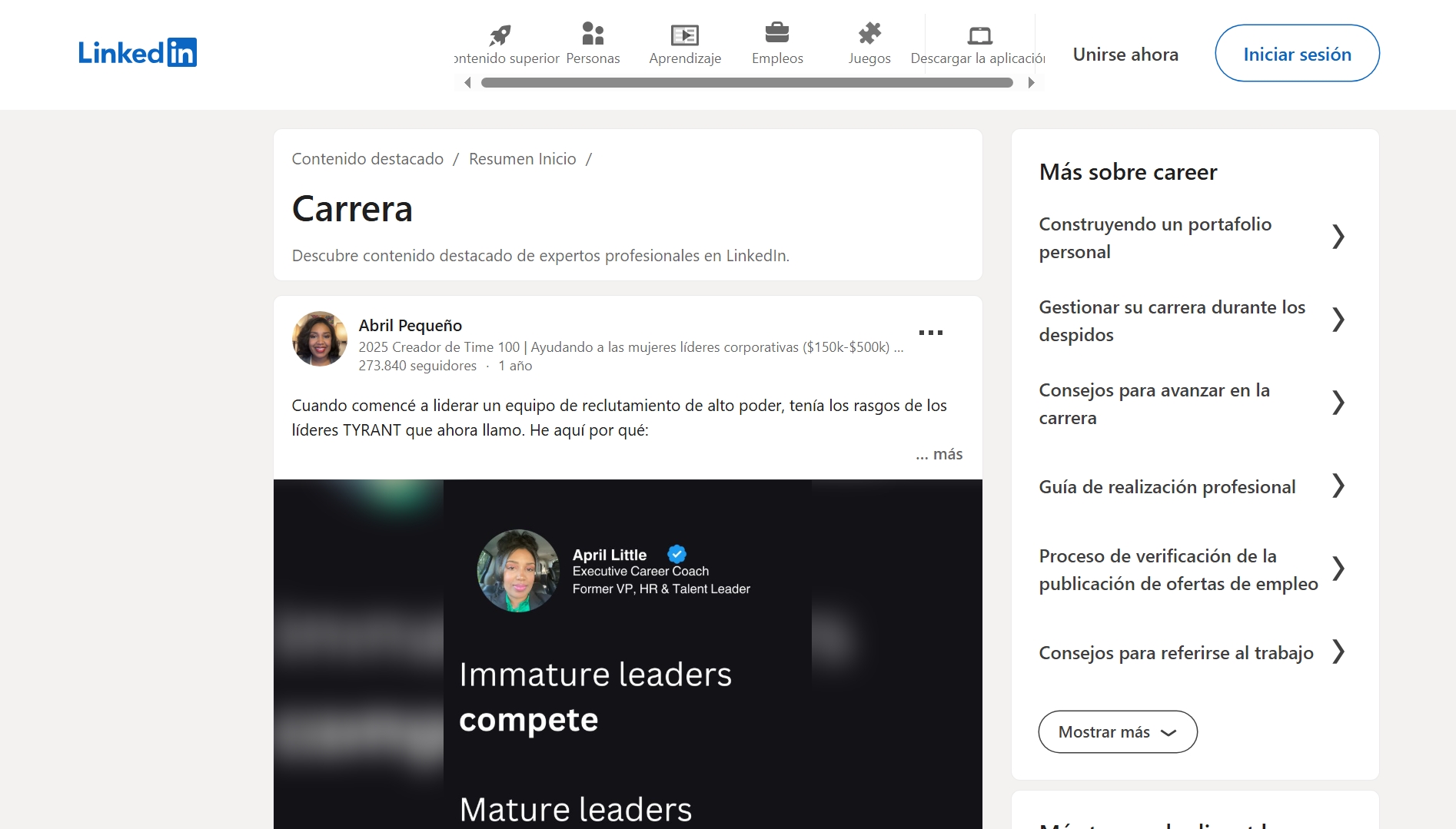Click Unirse ahora link
The image size is (1456, 829).
(1125, 55)
